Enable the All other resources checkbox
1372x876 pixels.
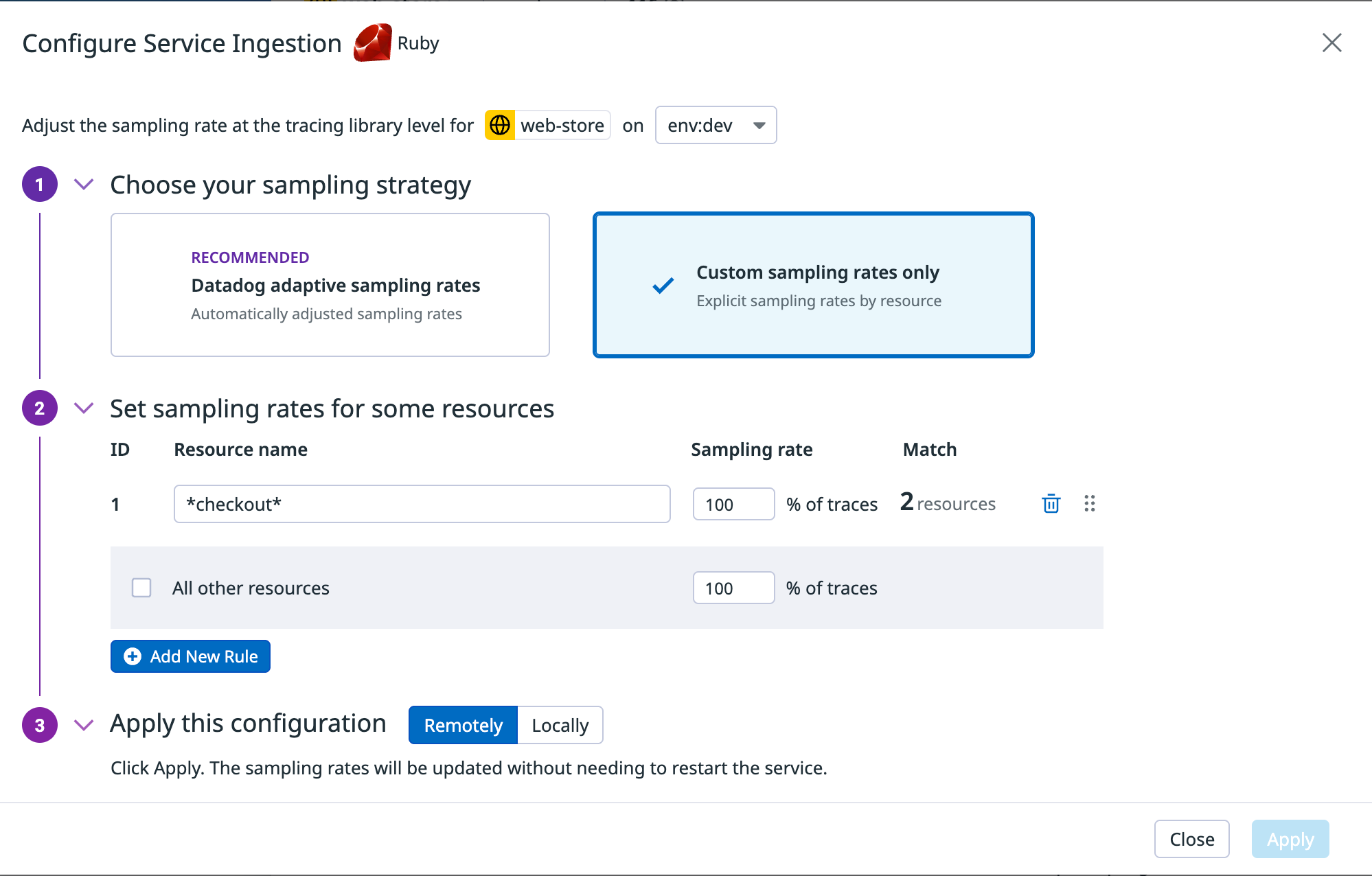141,588
